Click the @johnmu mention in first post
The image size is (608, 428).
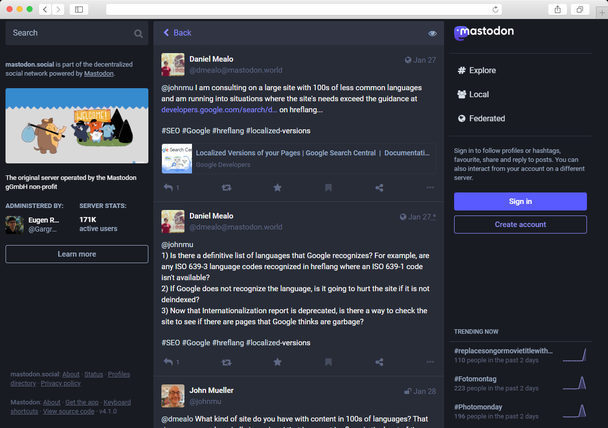click(x=177, y=88)
